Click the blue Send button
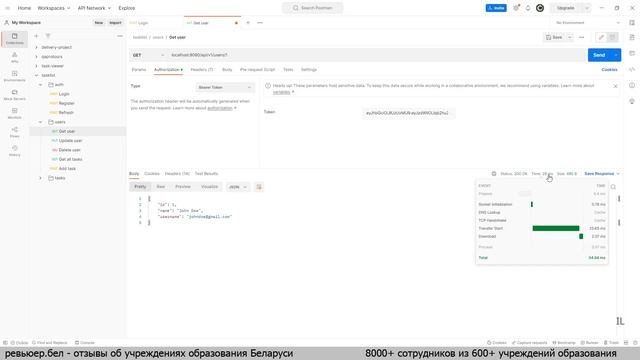Screen dimensions: 640x360 599,55
